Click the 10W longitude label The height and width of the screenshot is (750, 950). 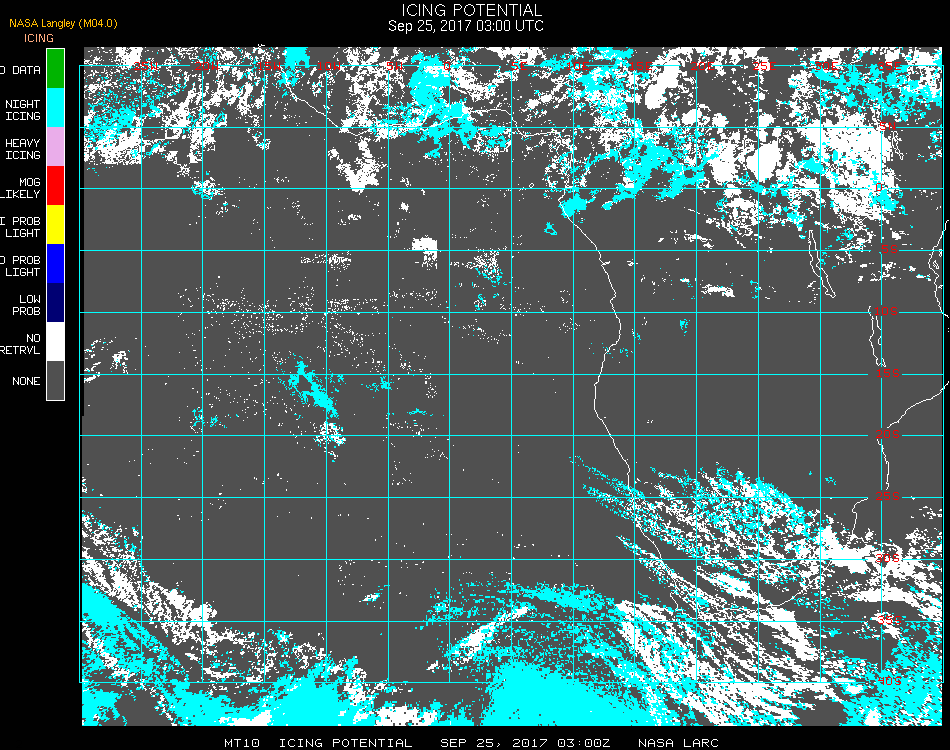click(x=329, y=66)
